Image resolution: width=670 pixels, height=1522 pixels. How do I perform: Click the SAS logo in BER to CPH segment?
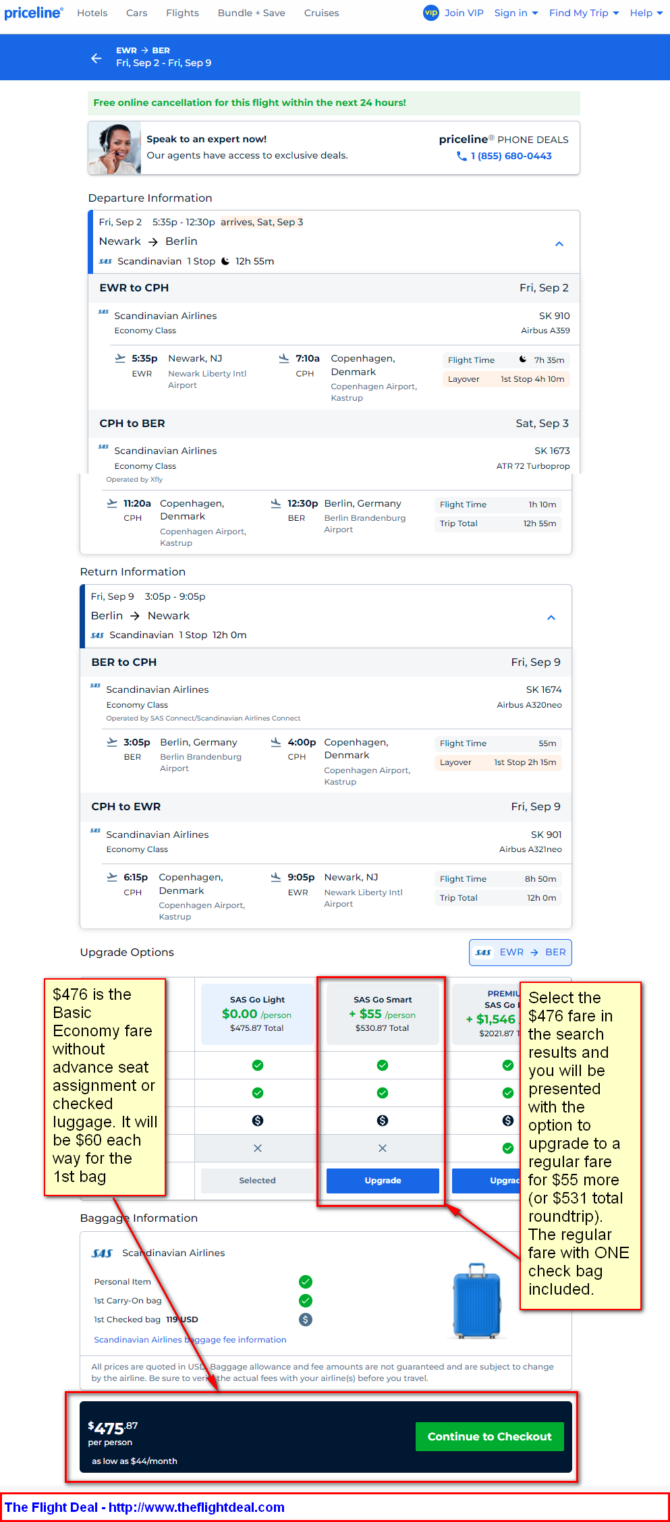point(96,686)
